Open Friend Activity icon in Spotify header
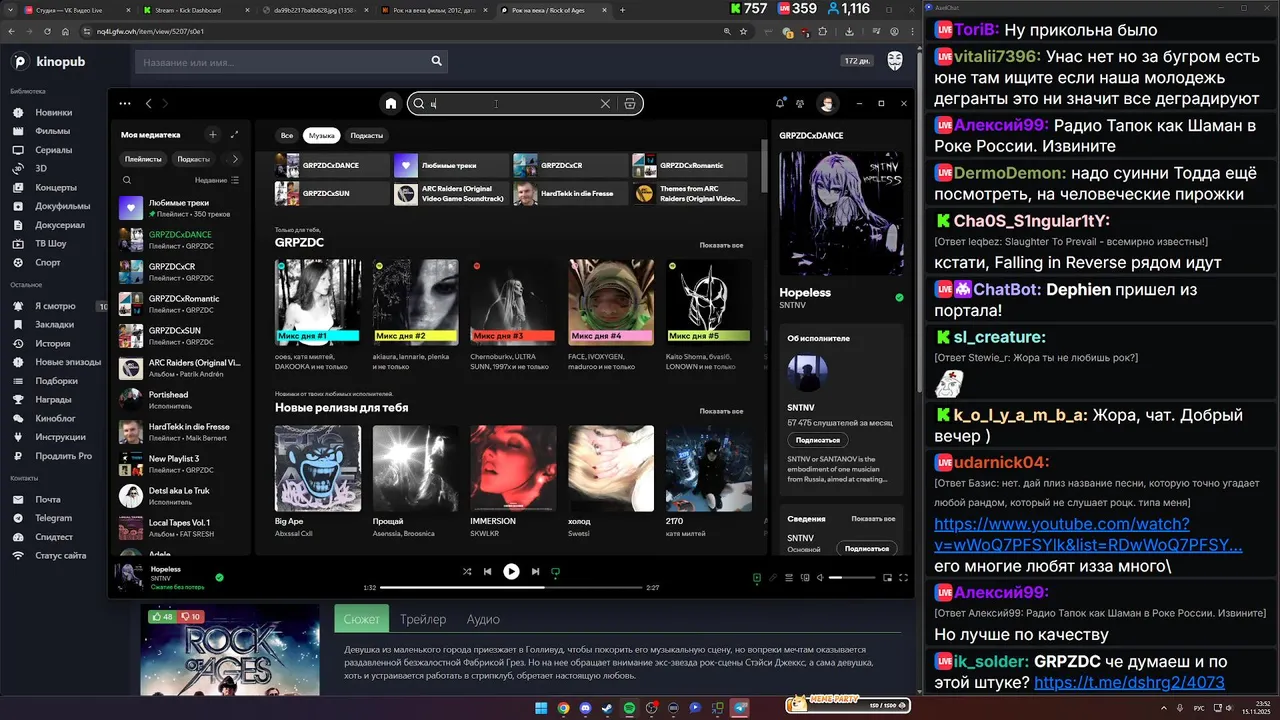Screen dimensions: 1280x720 [x=800, y=103]
